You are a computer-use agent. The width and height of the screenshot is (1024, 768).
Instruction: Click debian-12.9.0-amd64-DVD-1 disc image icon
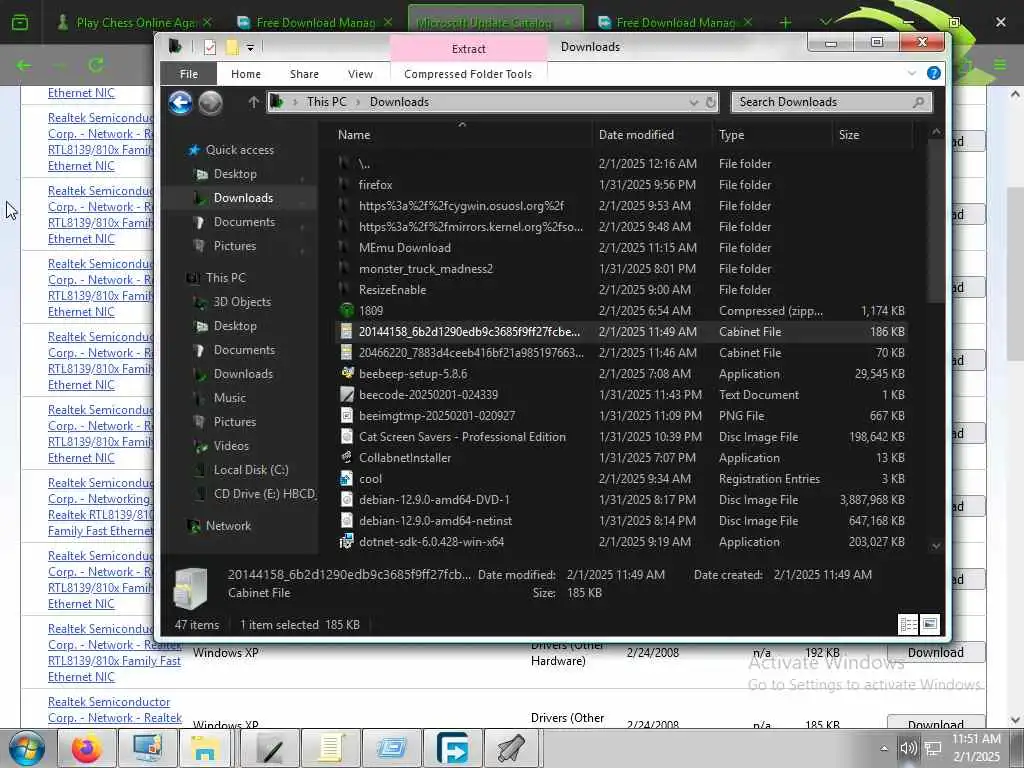[x=347, y=500]
